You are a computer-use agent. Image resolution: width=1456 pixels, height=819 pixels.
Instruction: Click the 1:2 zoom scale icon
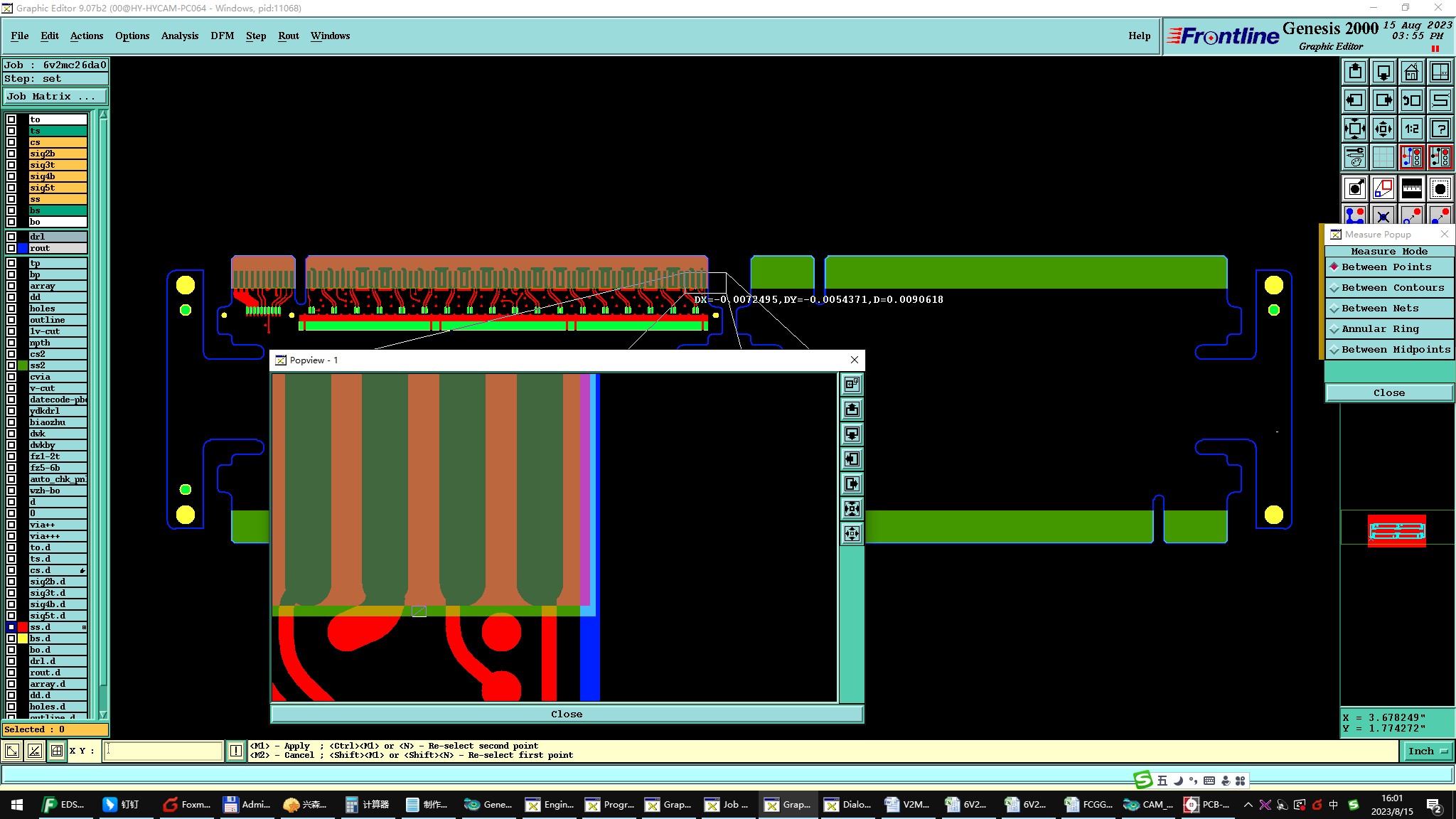click(1411, 129)
